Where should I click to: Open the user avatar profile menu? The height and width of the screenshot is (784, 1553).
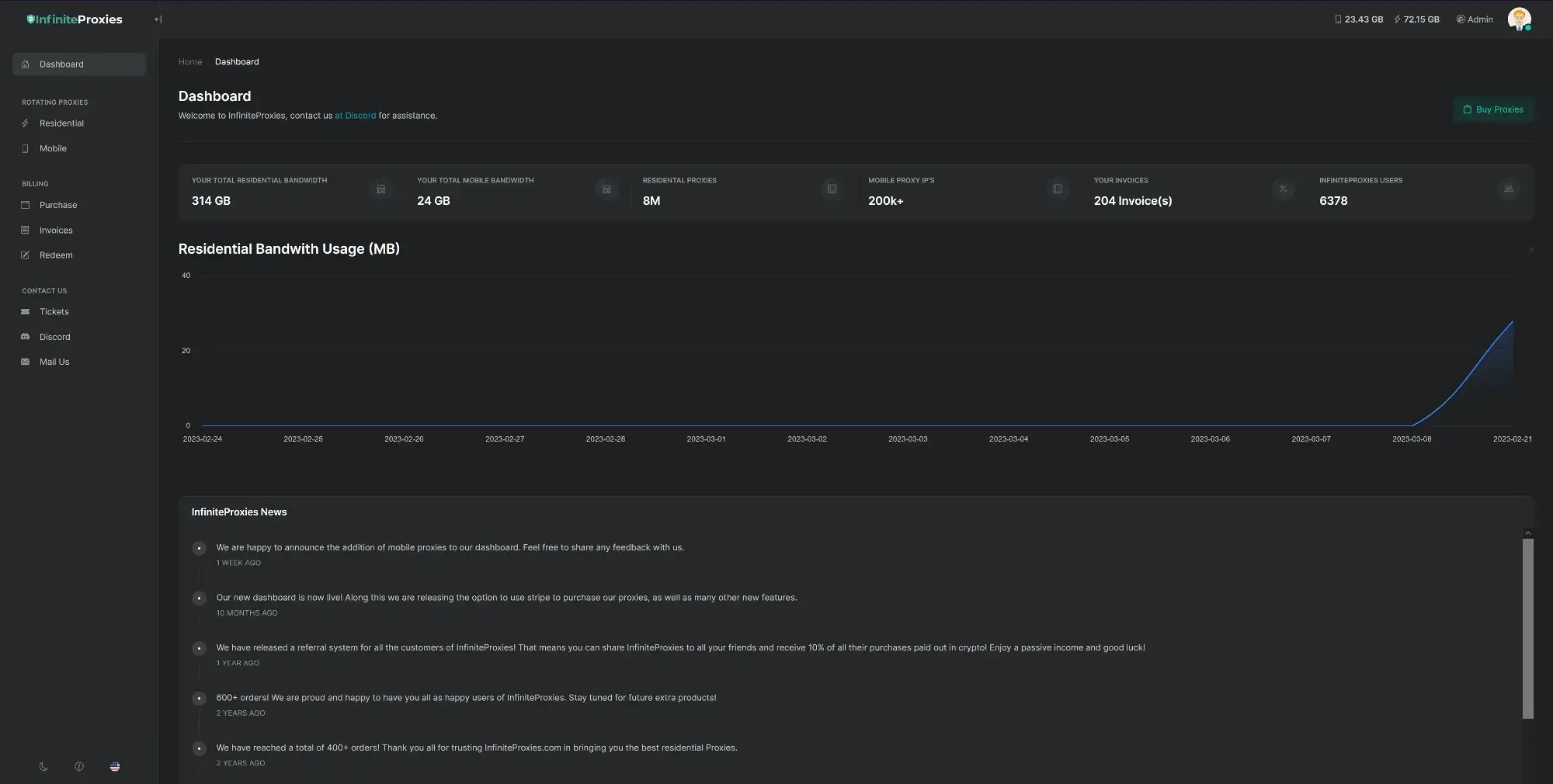(x=1519, y=19)
